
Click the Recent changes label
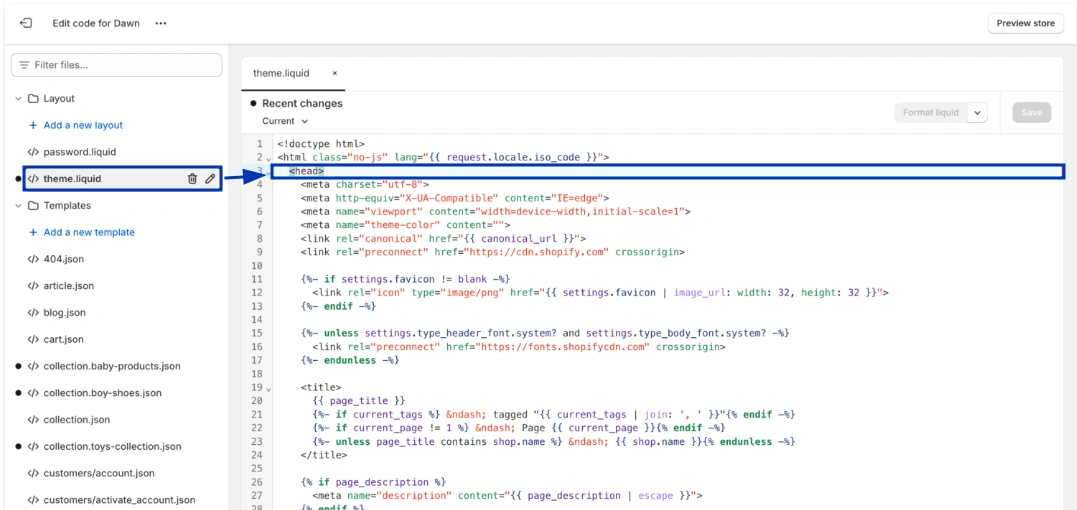pyautogui.click(x=302, y=104)
